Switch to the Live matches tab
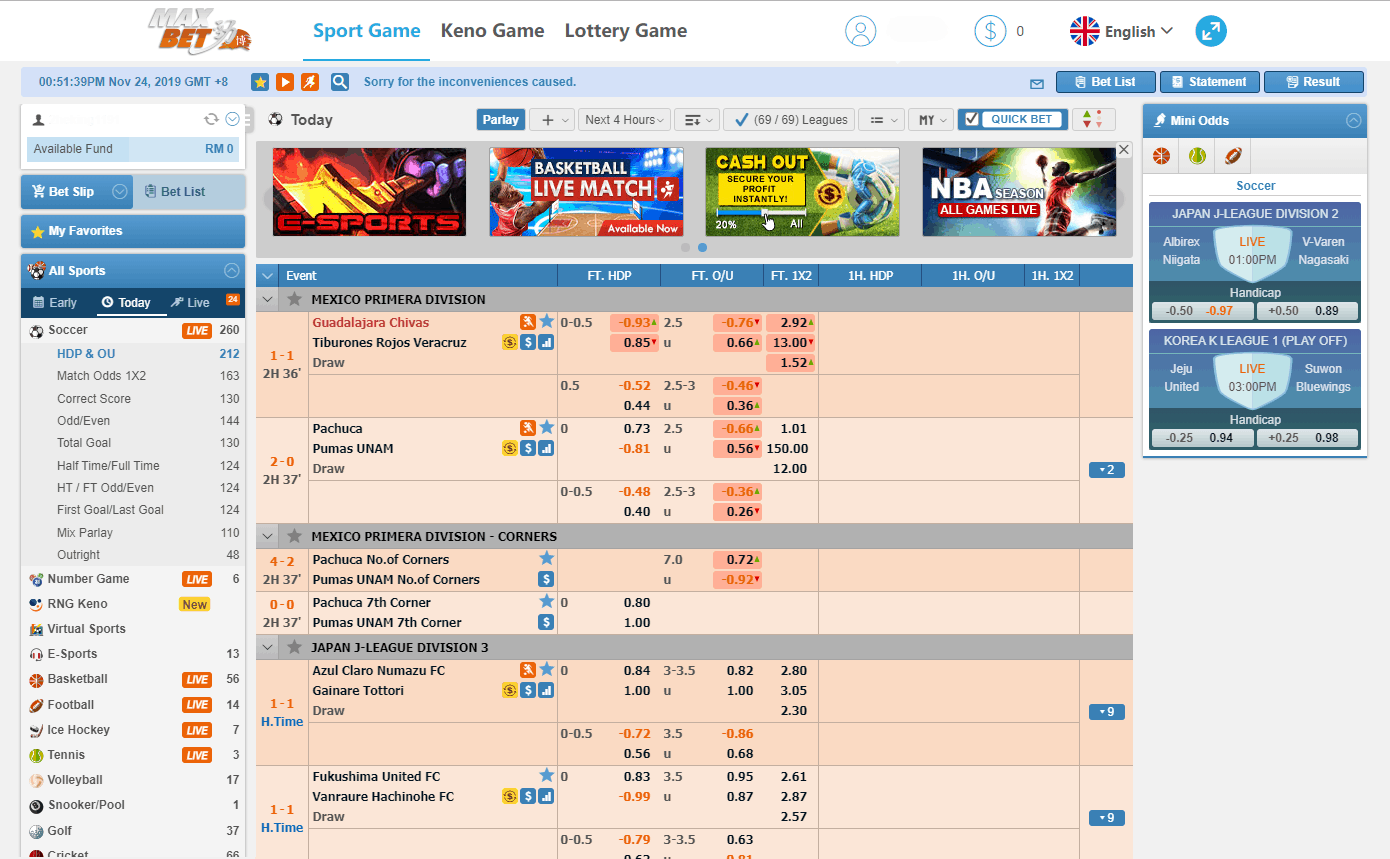The image size is (1390, 859). pyautogui.click(x=191, y=302)
